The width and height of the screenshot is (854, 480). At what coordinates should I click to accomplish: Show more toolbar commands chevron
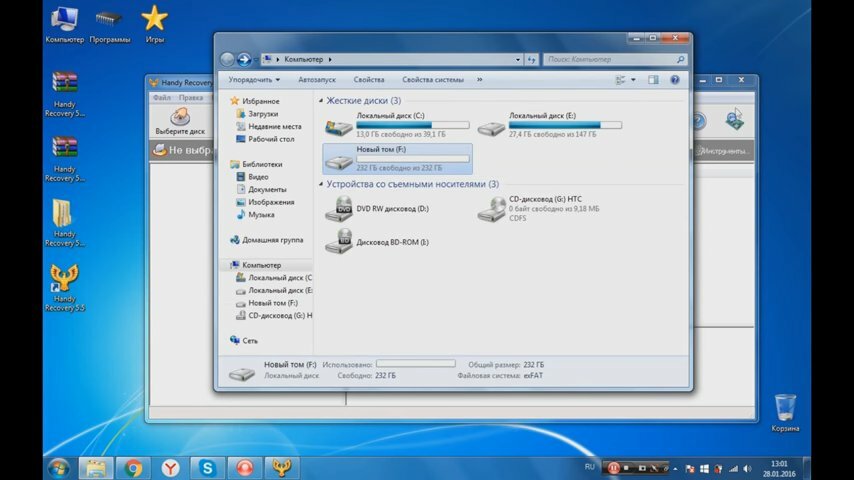click(x=479, y=80)
